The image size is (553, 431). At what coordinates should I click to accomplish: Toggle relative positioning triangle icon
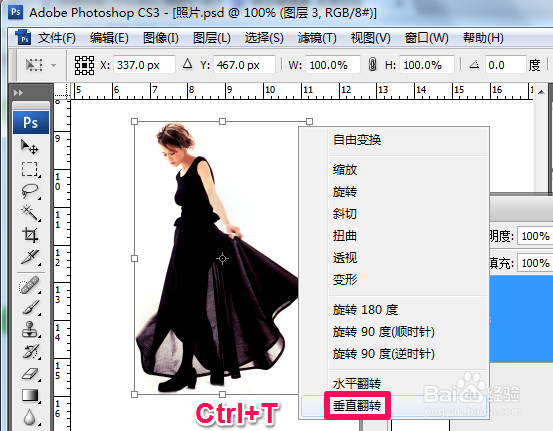[x=188, y=64]
